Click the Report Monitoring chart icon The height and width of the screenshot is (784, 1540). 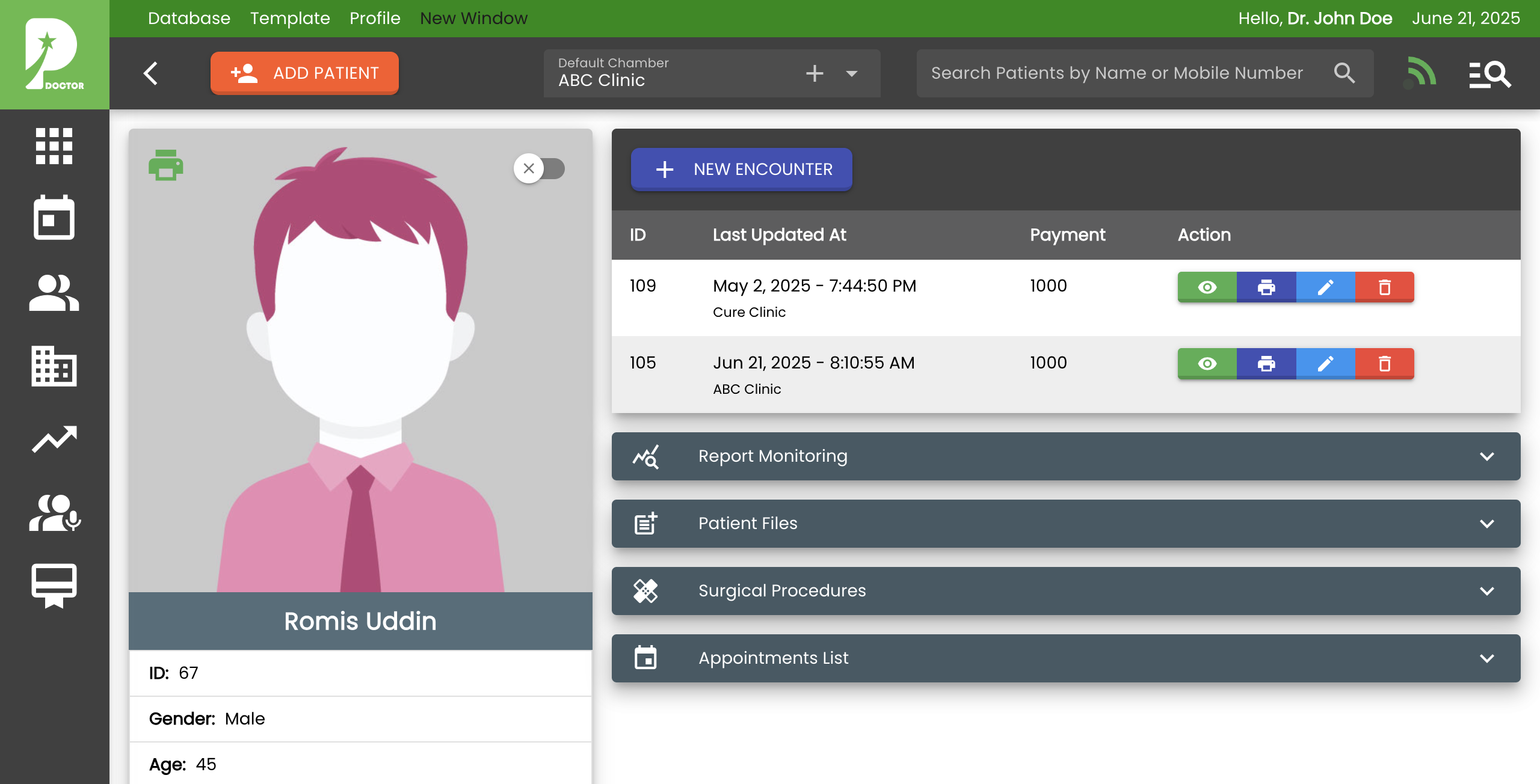pyautogui.click(x=645, y=456)
